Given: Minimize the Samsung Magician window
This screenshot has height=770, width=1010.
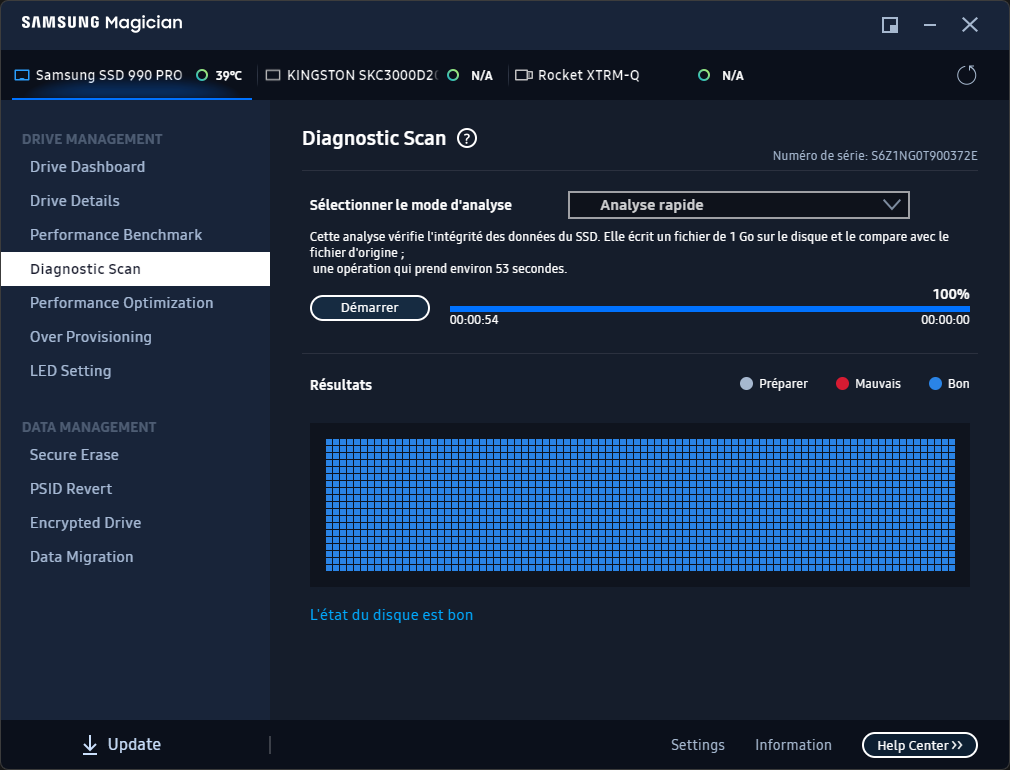Looking at the screenshot, I should pos(929,25).
